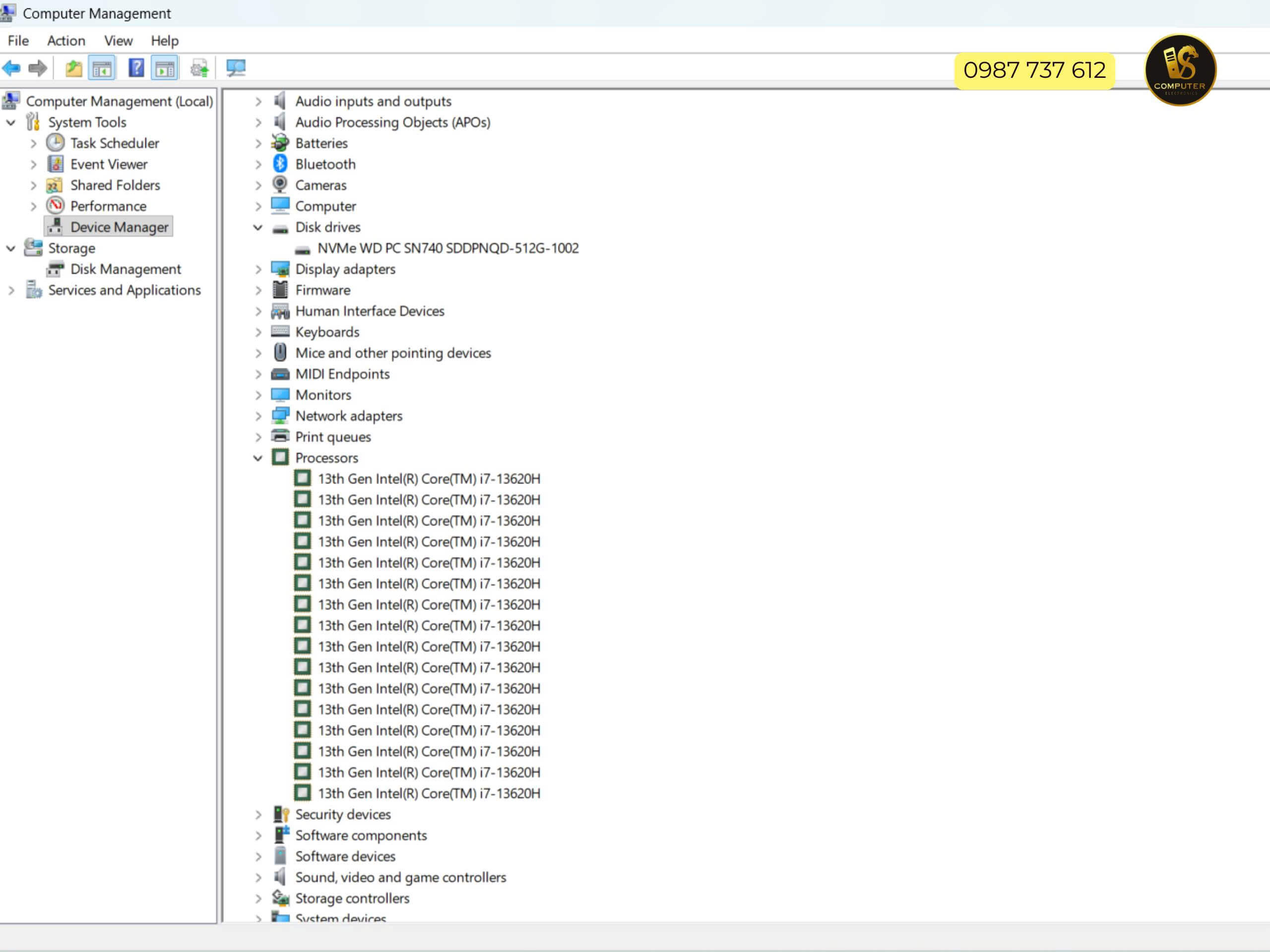This screenshot has height=952, width=1270.
Task: Click the monitor-shaped scan for hardware changes icon
Action: point(236,68)
